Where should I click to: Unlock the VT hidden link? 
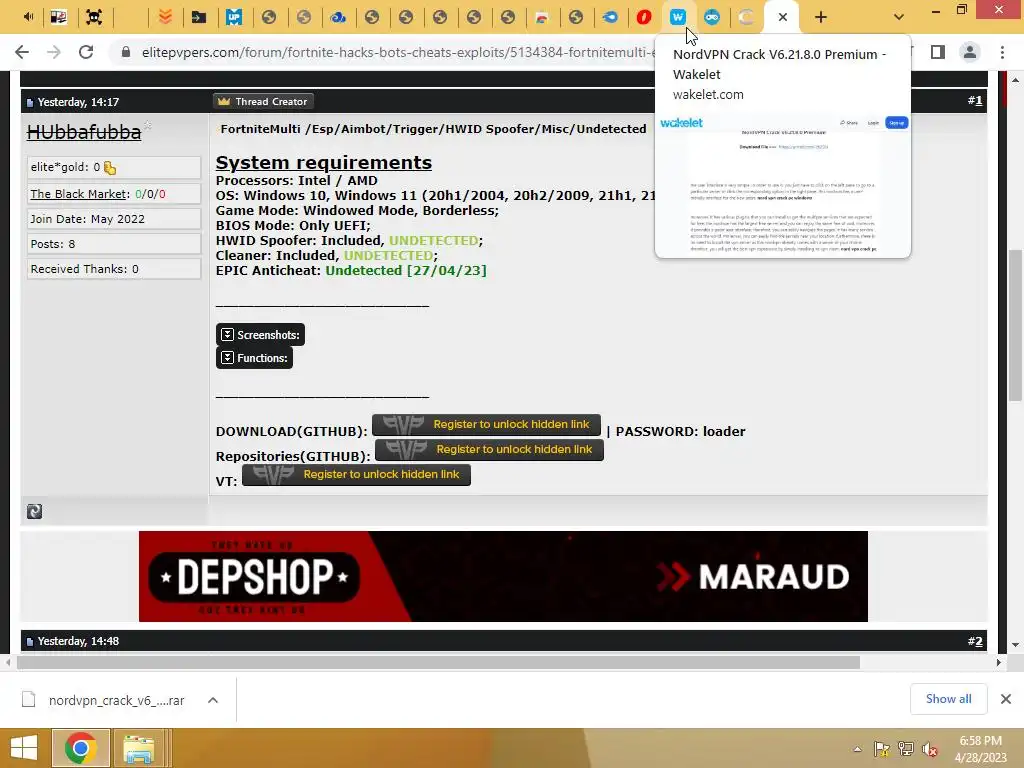click(x=356, y=474)
